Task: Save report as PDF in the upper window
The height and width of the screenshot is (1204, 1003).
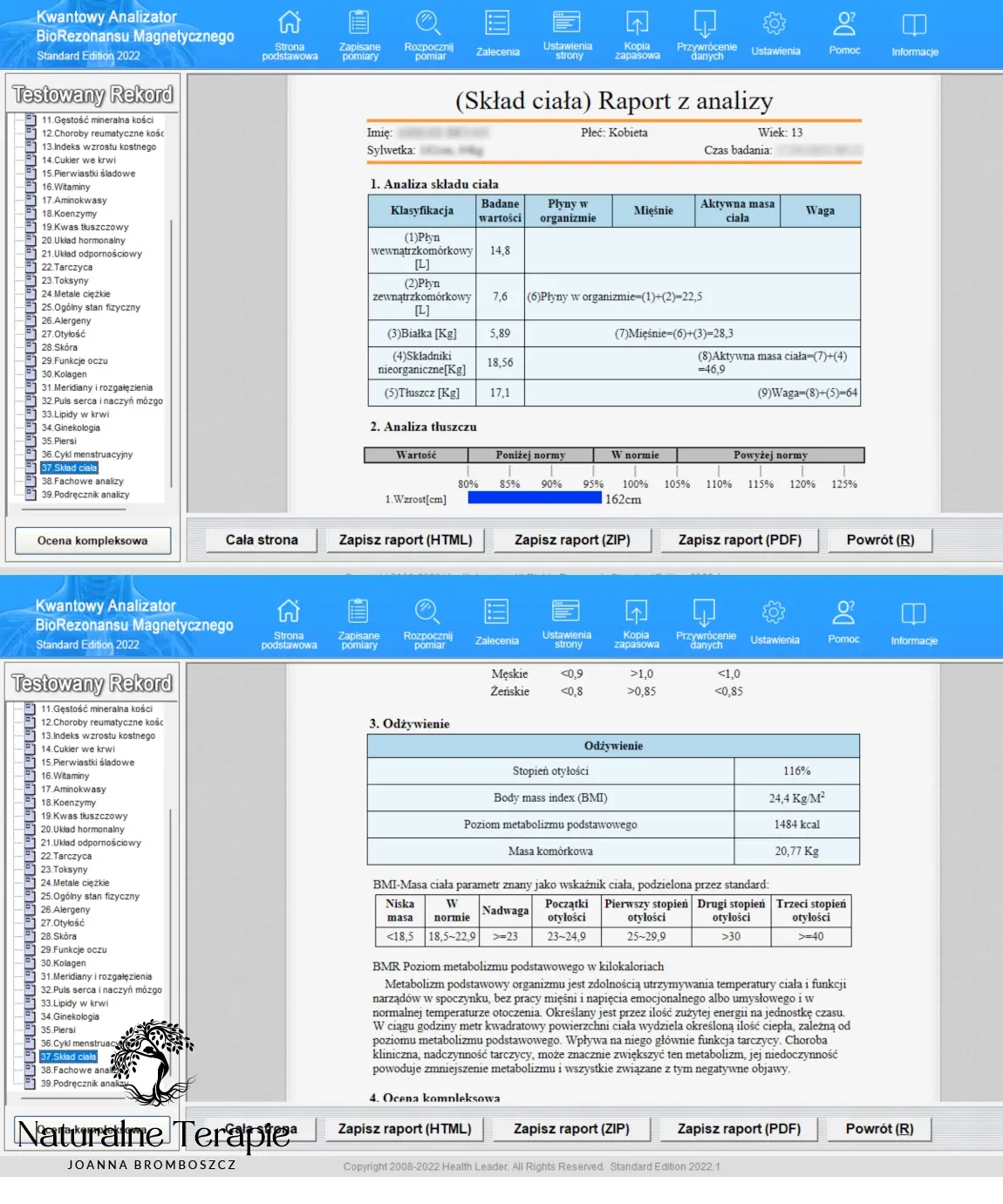Action: point(740,540)
